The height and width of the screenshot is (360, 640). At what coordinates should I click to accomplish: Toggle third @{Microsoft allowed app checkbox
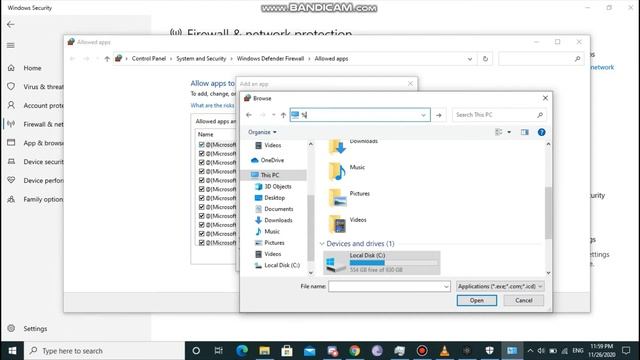pos(202,162)
